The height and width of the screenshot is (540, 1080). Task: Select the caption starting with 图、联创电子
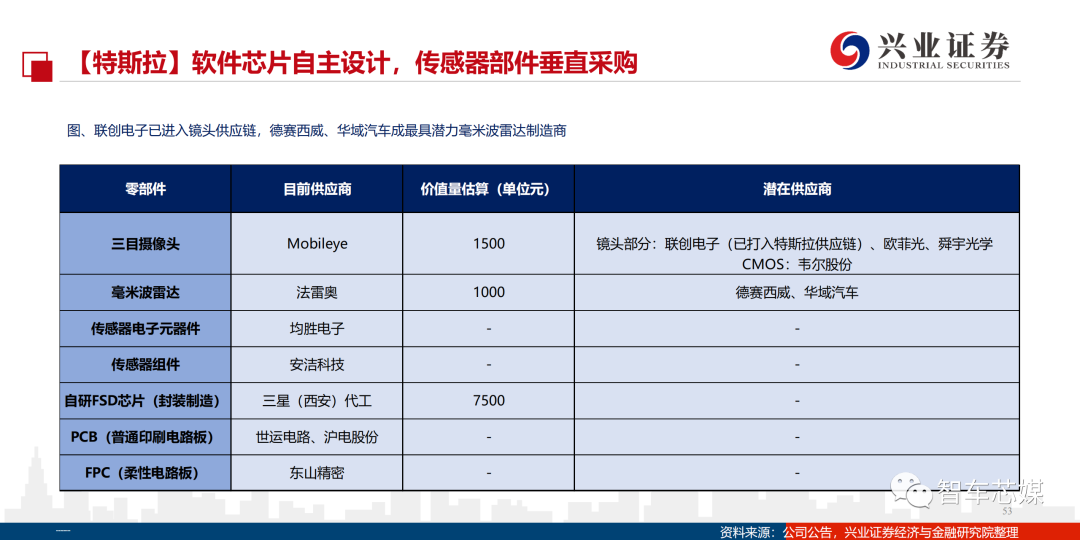[317, 131]
